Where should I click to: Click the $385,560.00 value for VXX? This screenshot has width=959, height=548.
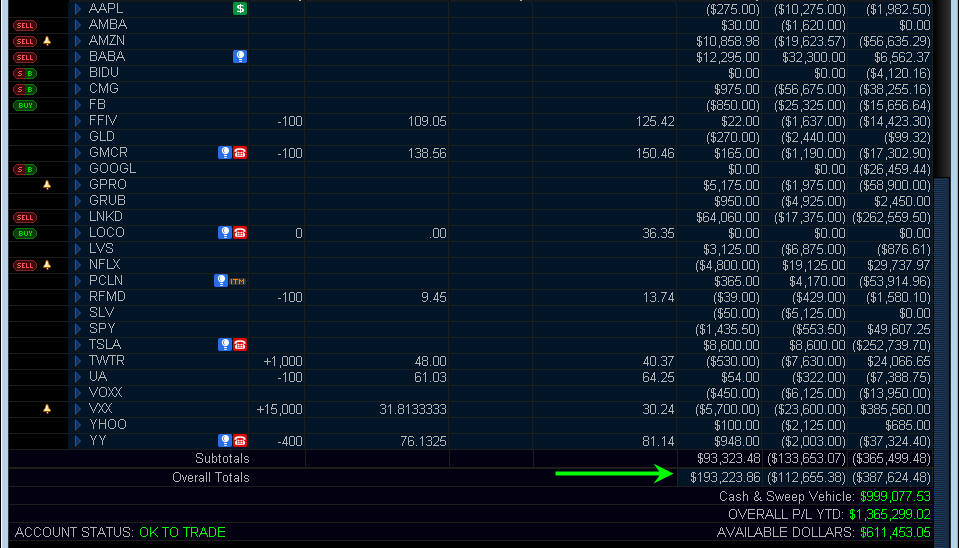(895, 409)
